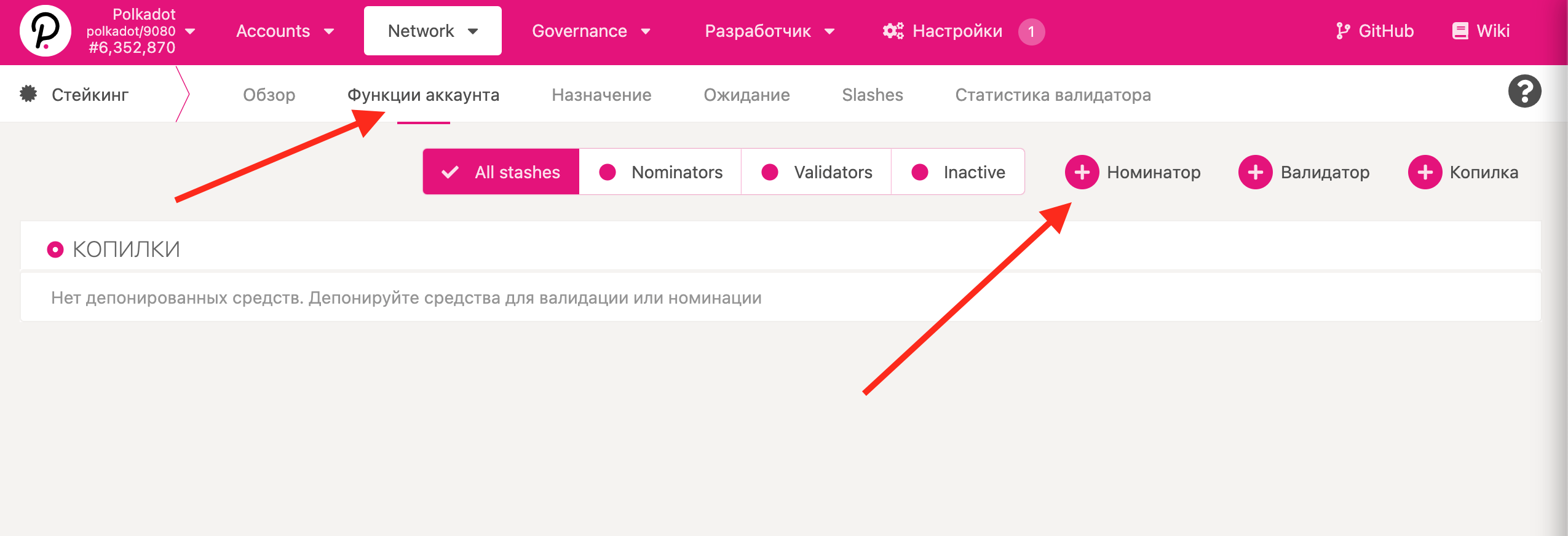The height and width of the screenshot is (536, 1568).
Task: Click the plus icon beside Валидатор
Action: coord(1255,172)
